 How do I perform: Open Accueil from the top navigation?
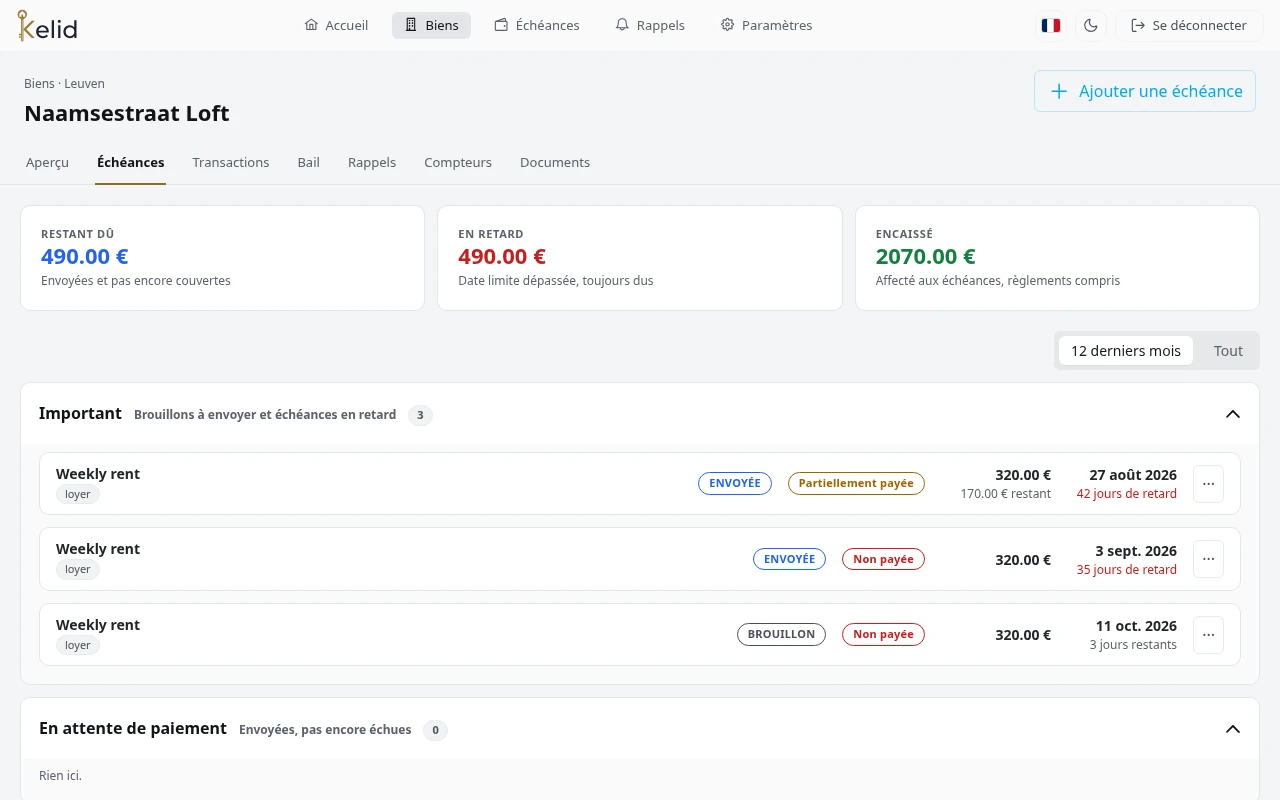[336, 26]
